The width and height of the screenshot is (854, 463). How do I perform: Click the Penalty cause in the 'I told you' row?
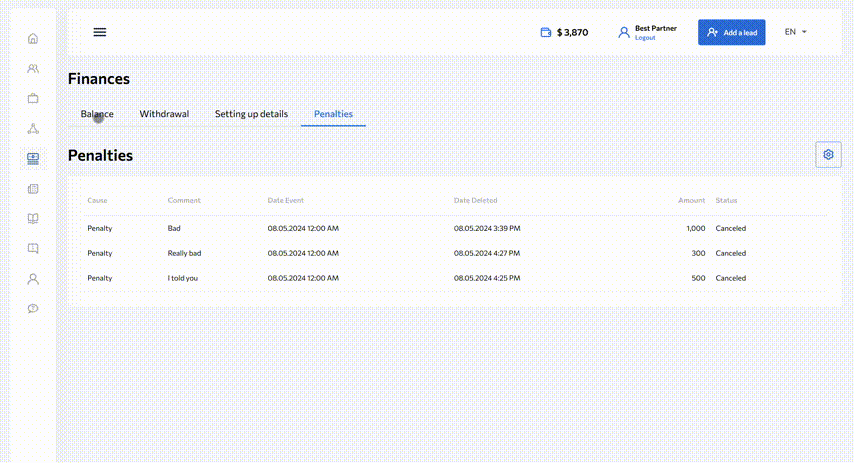tap(100, 278)
